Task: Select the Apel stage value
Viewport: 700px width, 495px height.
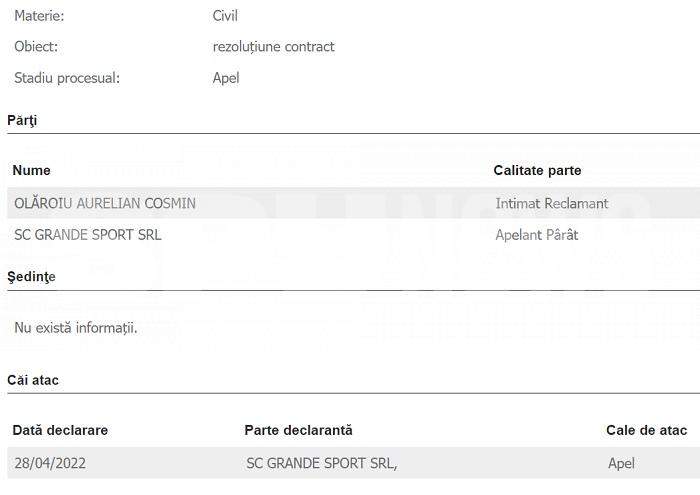Action: click(226, 78)
